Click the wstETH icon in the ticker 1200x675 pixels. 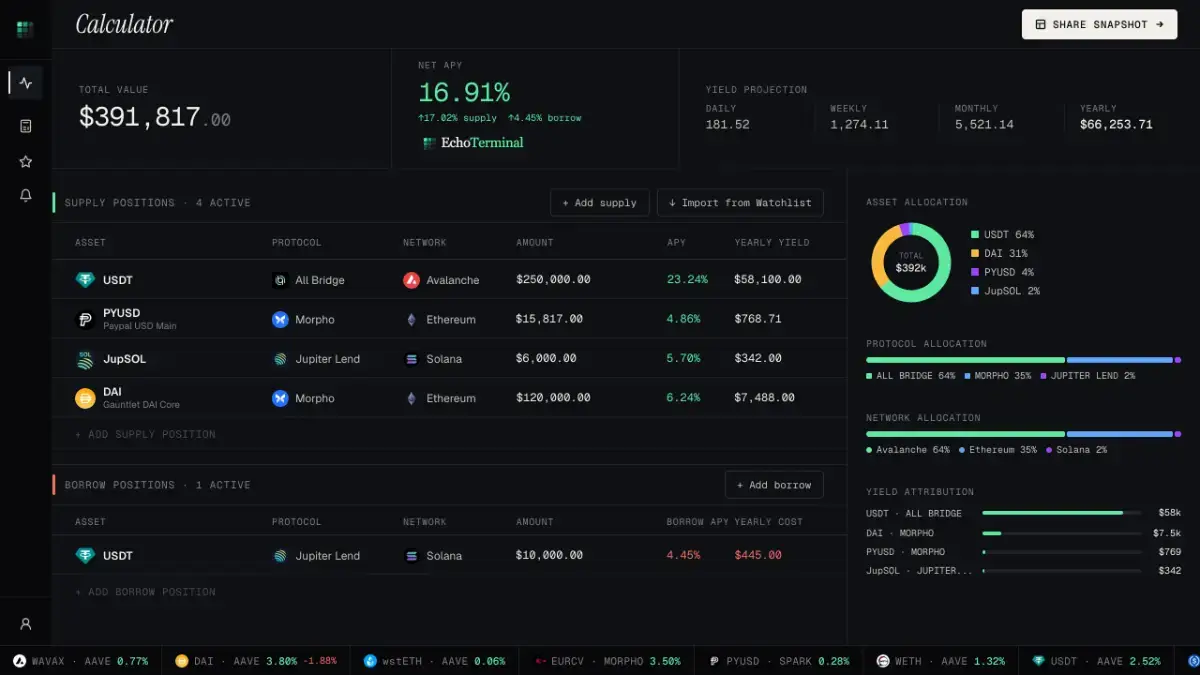click(370, 661)
